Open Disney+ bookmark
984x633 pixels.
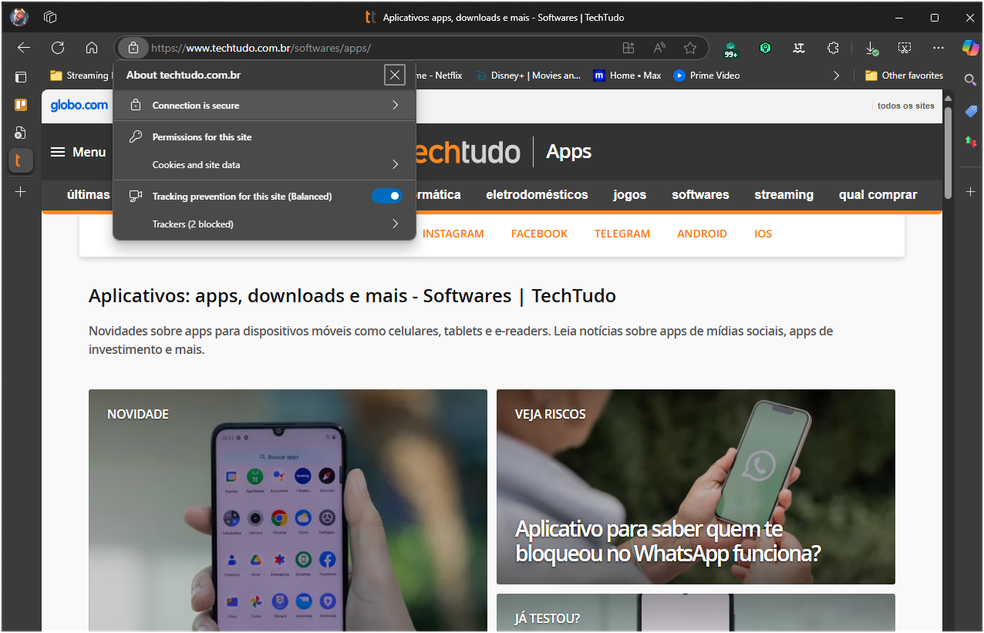[528, 75]
